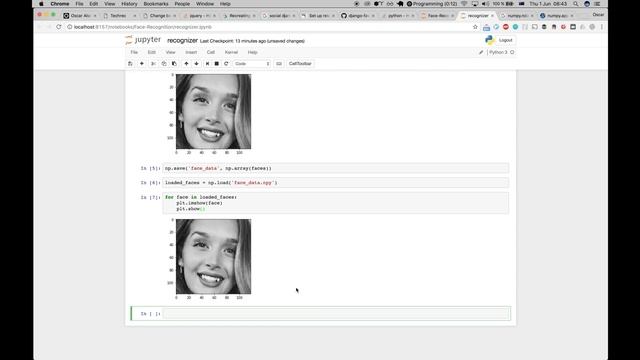Click the red adblock extension icon
Image resolution: width=640 pixels, height=360 pixels.
506,27
